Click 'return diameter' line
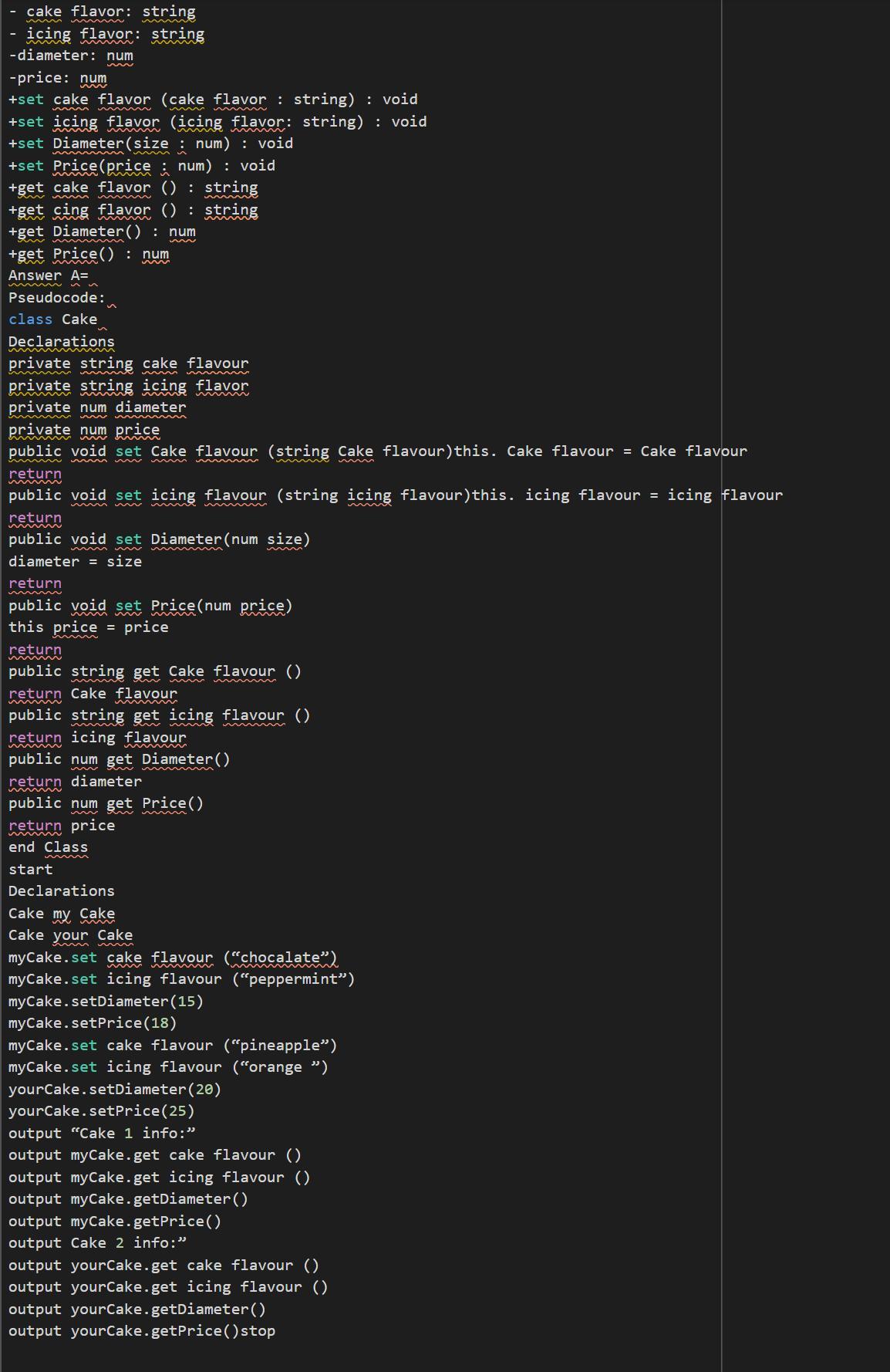Image resolution: width=890 pixels, height=1372 pixels. click(x=76, y=782)
